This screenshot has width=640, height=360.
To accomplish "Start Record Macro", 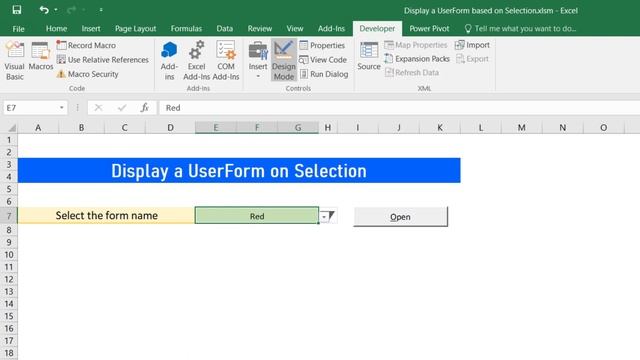I will (x=86, y=45).
